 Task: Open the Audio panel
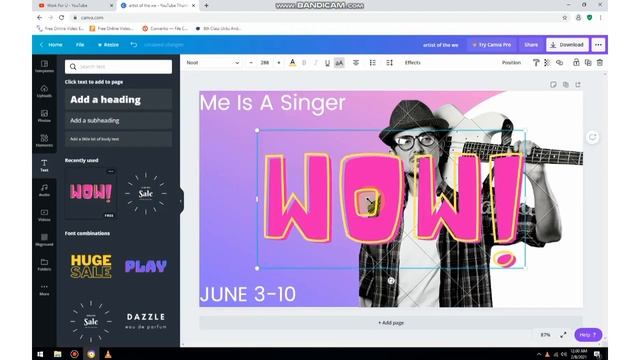coord(44,190)
